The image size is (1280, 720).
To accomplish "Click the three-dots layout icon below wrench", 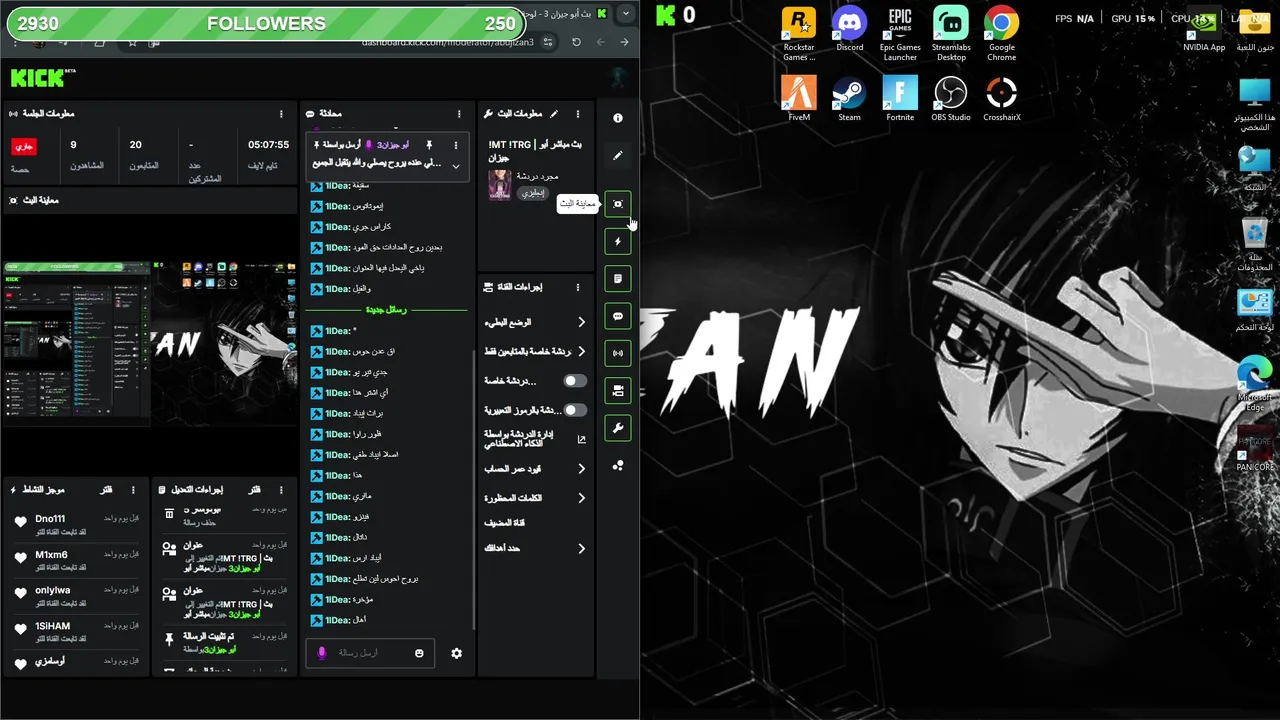I will pyautogui.click(x=618, y=465).
